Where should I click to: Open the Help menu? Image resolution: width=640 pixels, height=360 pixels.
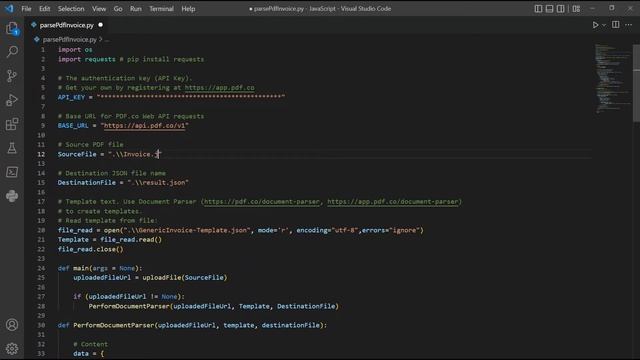(x=188, y=9)
